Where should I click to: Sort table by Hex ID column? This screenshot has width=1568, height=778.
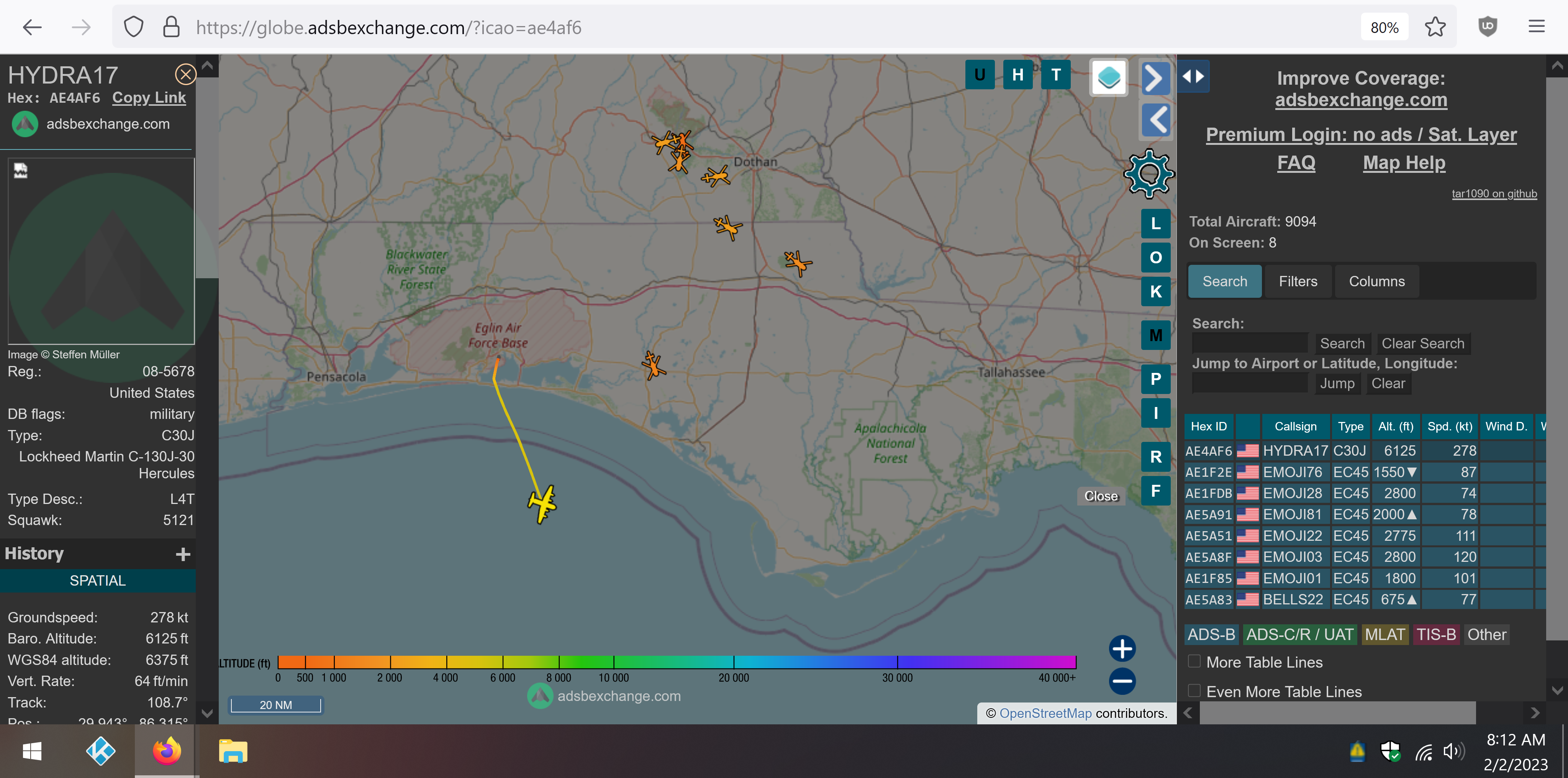pos(1208,426)
